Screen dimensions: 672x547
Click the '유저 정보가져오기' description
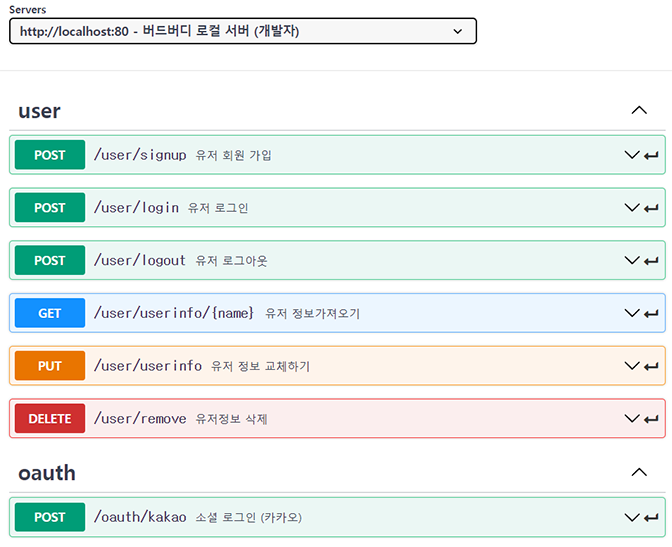tap(312, 313)
